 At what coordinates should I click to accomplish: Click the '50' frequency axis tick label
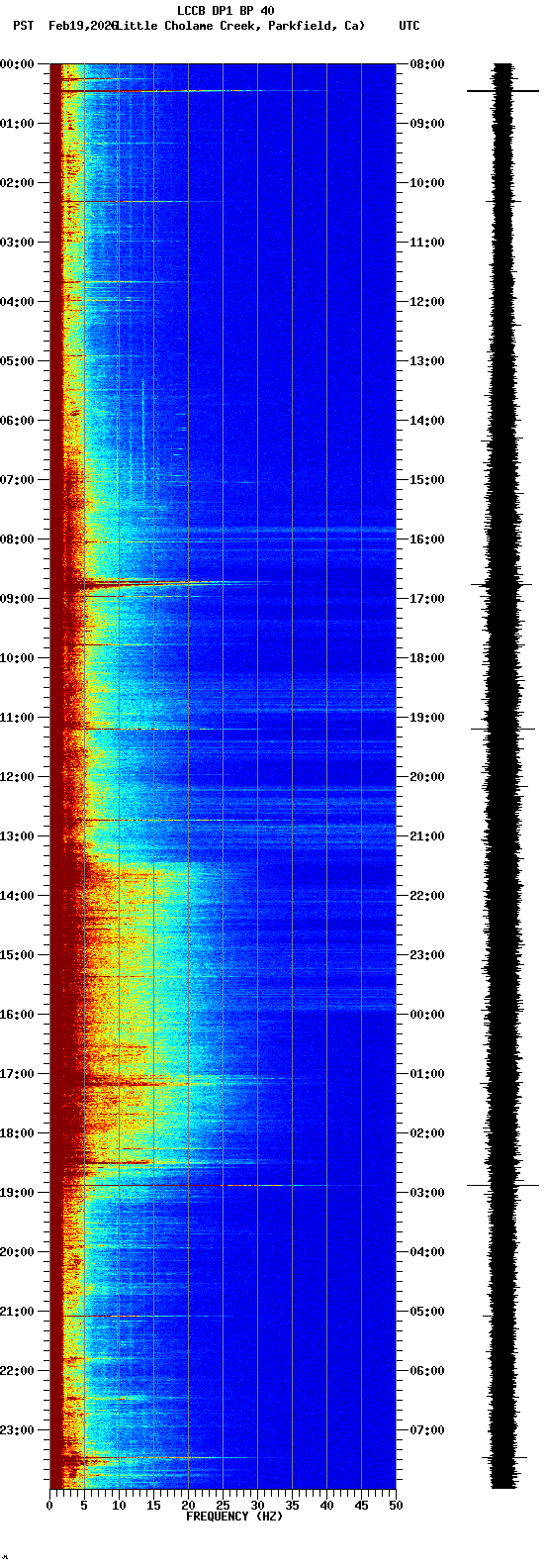pos(396,1506)
